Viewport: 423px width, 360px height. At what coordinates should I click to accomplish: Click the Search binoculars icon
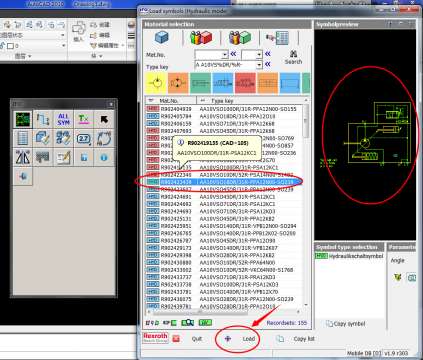click(x=293, y=57)
